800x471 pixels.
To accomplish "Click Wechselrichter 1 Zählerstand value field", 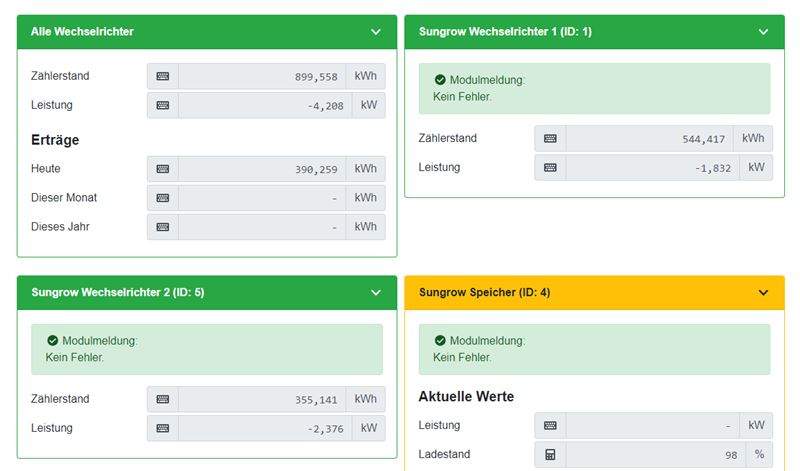I will (x=649, y=138).
